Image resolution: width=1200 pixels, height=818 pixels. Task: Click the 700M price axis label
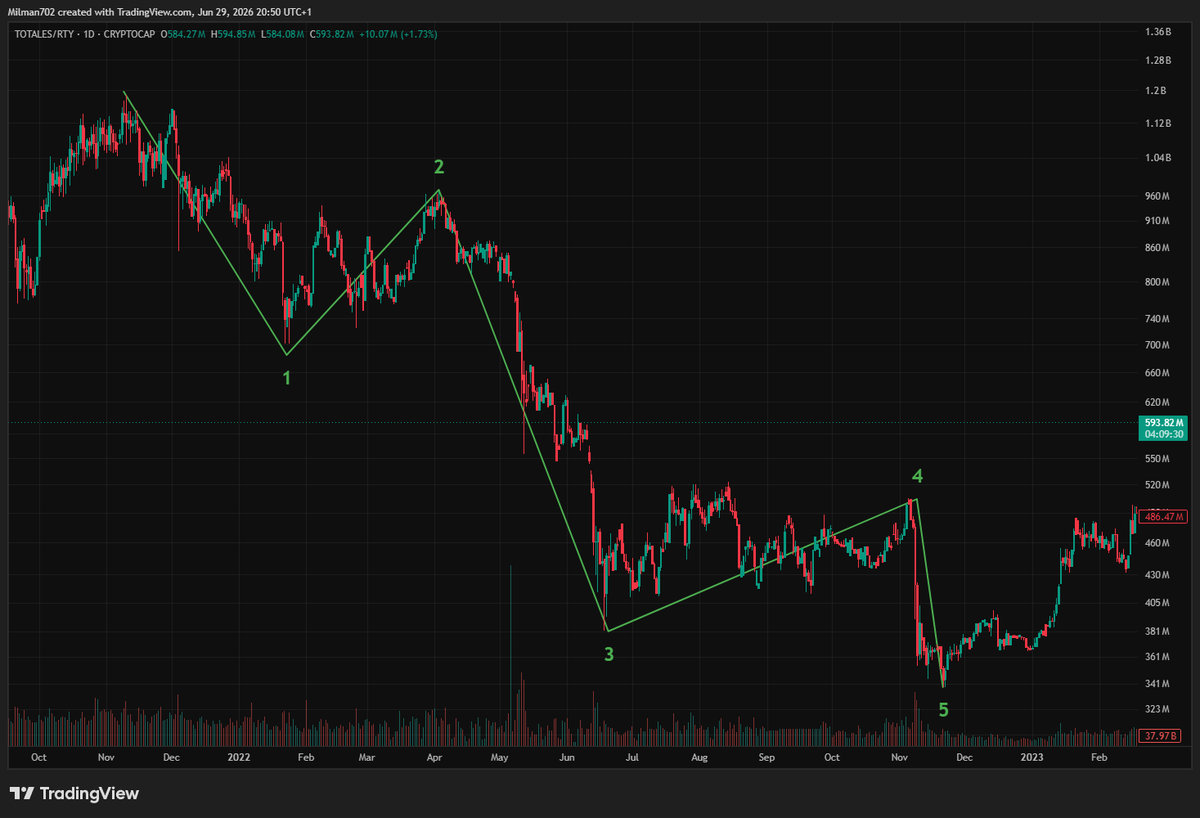[1158, 345]
